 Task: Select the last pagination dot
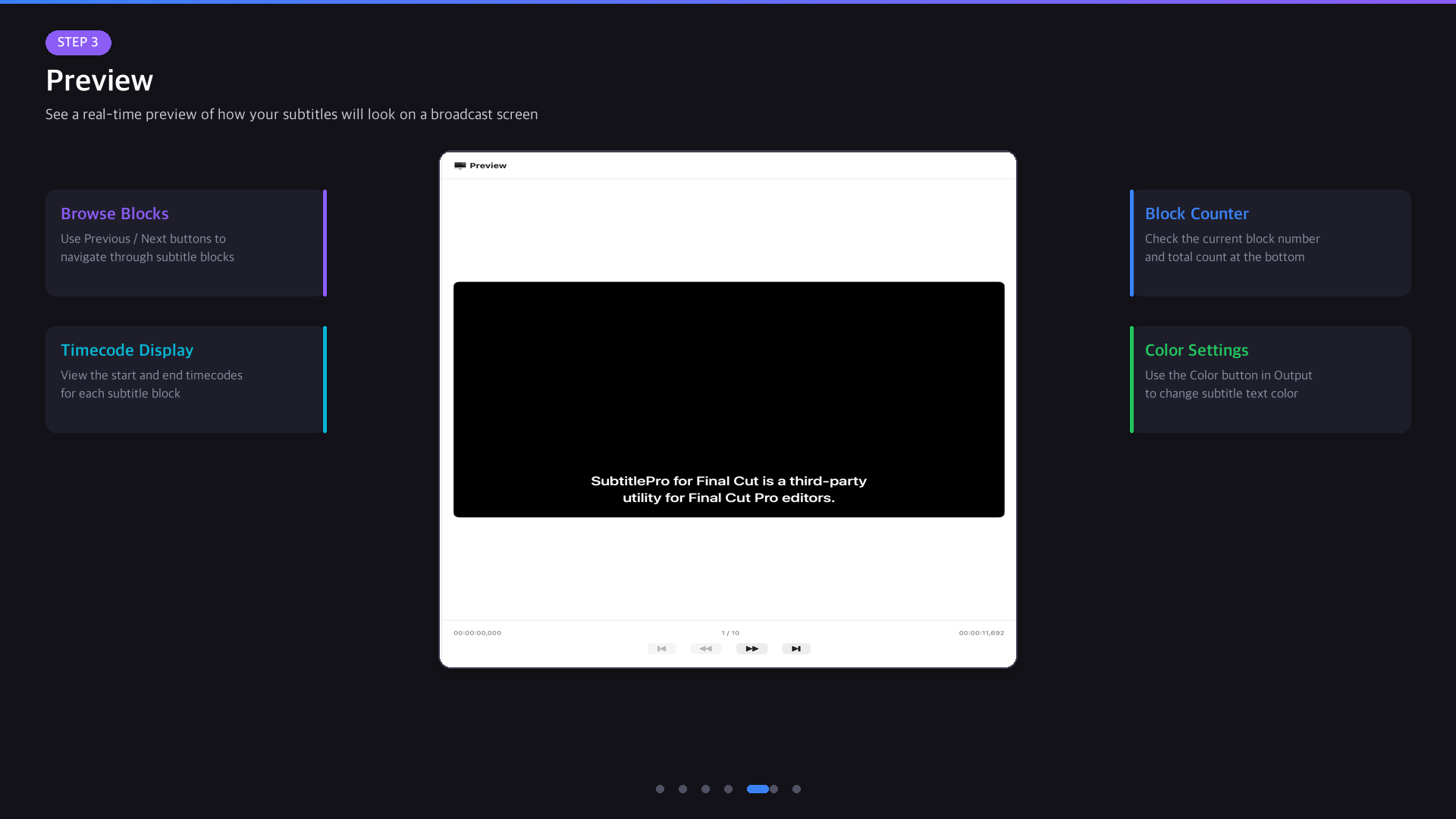(796, 789)
